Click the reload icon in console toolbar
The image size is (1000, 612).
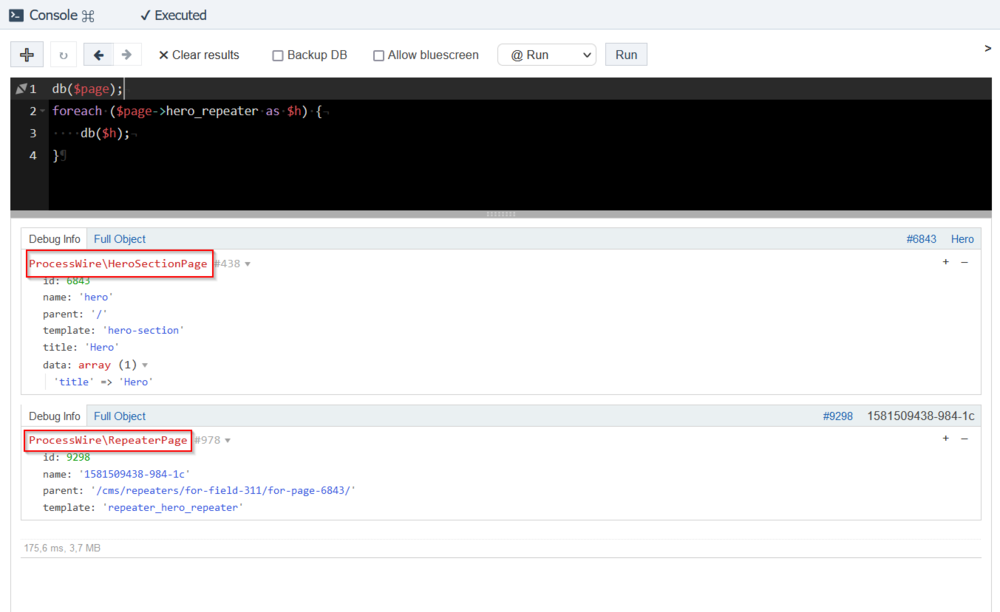64,55
